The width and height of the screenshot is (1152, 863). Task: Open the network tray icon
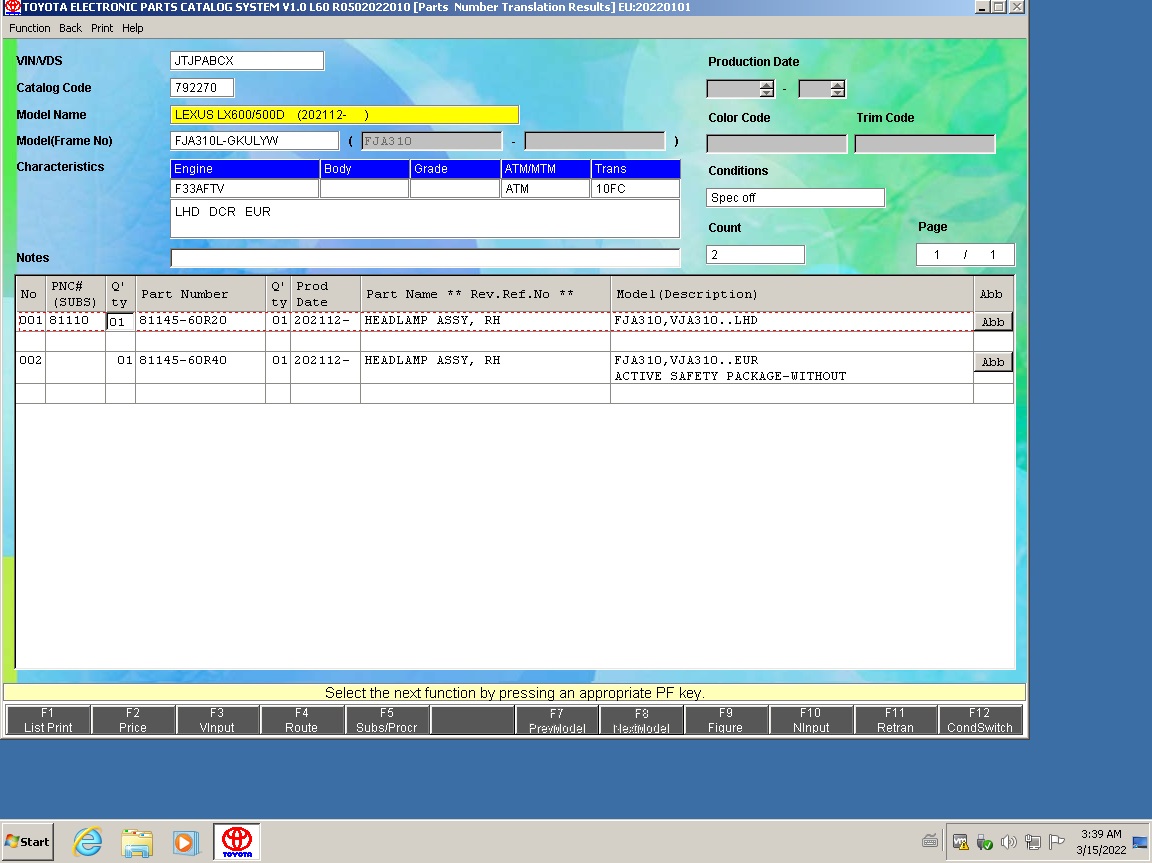pyautogui.click(x=1033, y=842)
